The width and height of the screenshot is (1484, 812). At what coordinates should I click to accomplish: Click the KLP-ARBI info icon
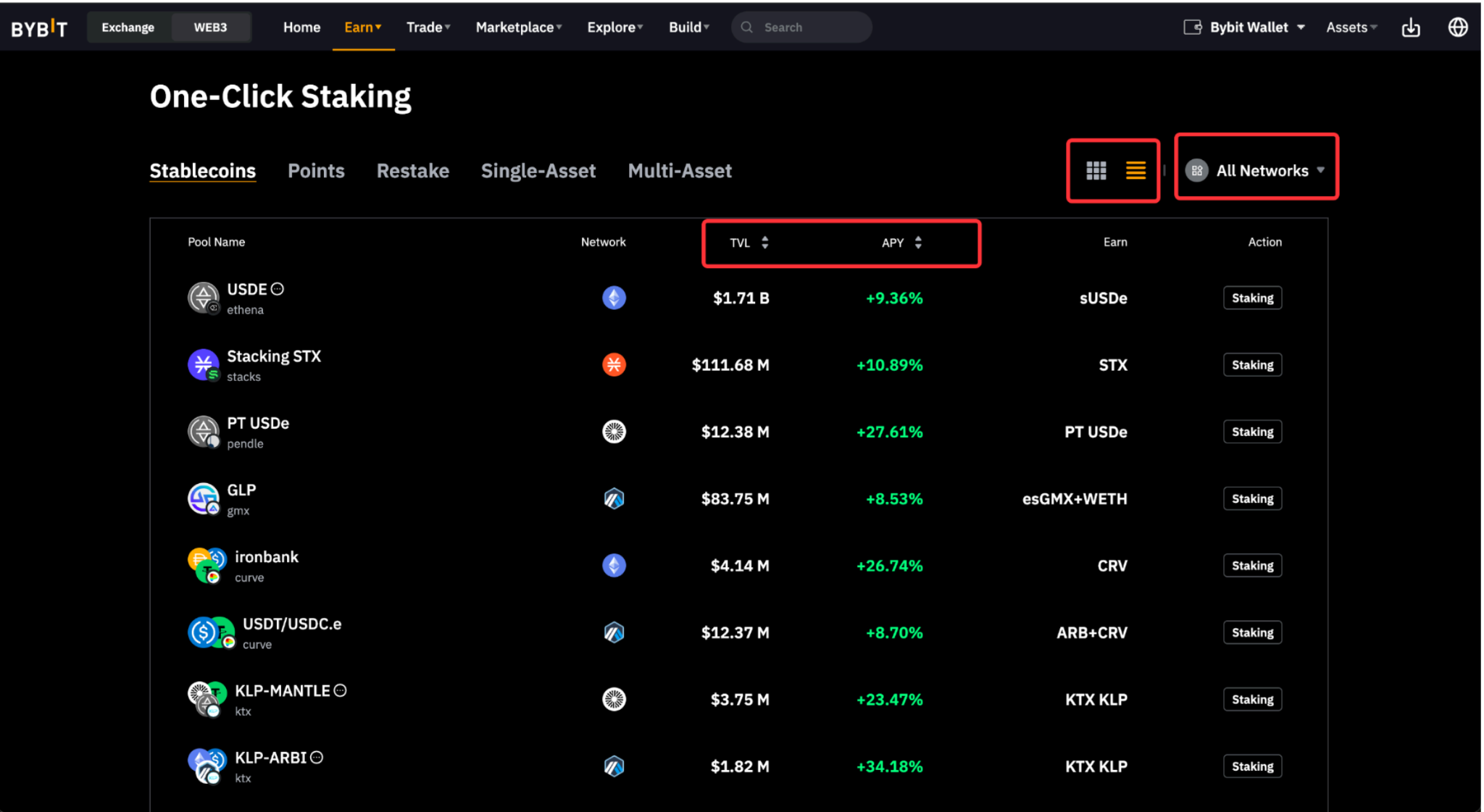[317, 757]
